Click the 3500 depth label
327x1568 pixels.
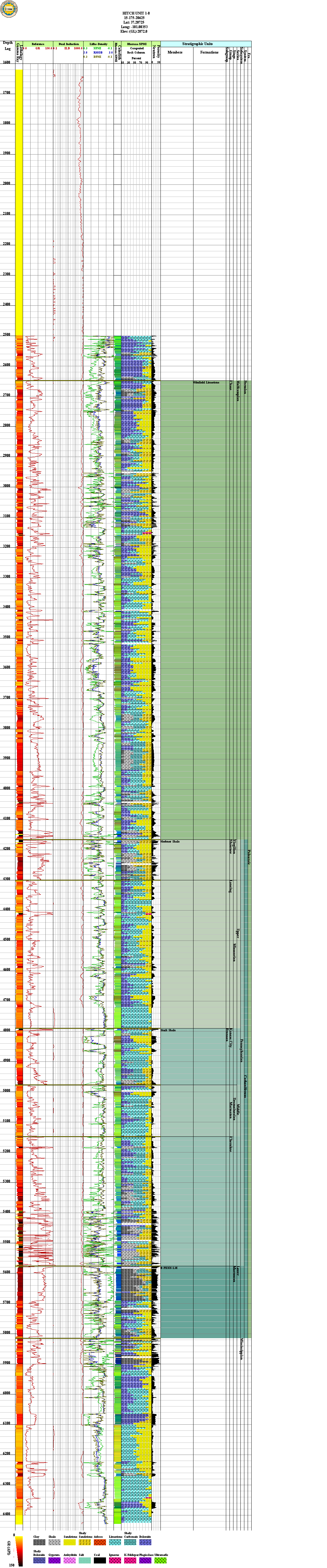(7, 637)
